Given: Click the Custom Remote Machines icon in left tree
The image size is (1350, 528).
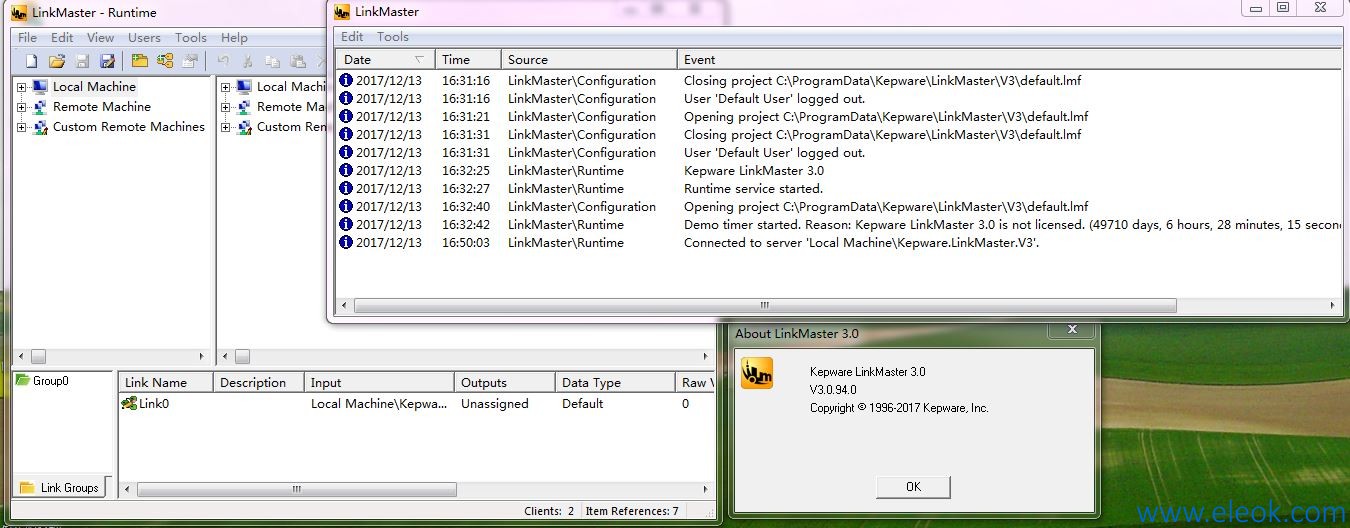Looking at the screenshot, I should [40, 127].
